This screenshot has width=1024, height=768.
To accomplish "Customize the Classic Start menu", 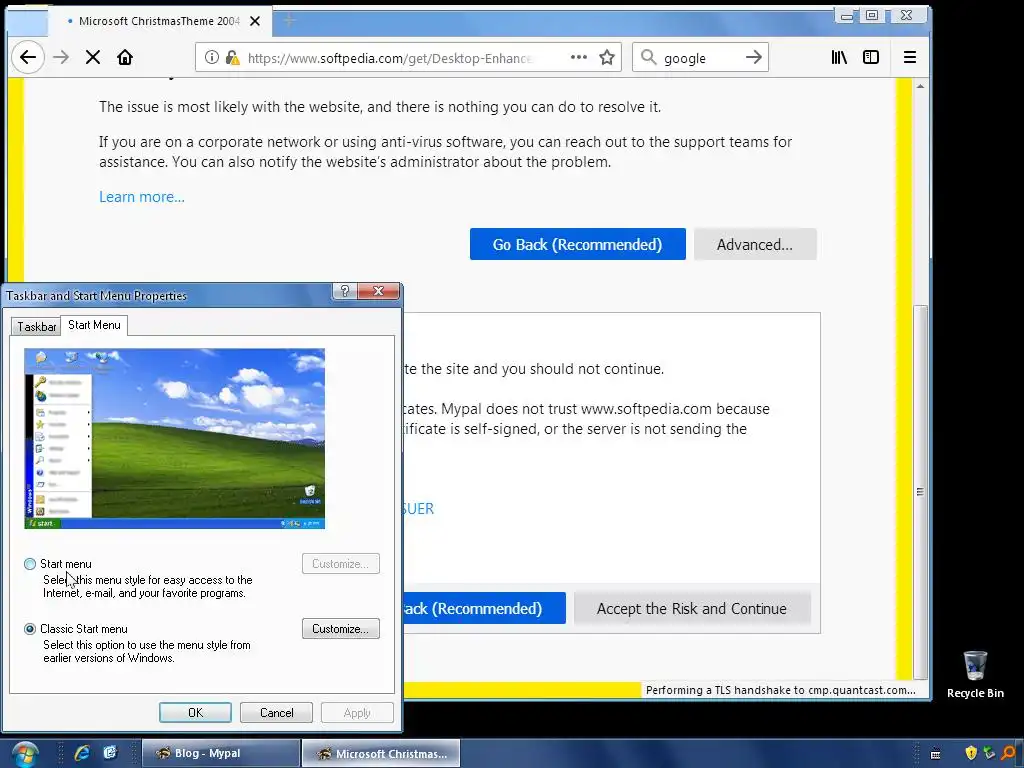I will coord(341,629).
